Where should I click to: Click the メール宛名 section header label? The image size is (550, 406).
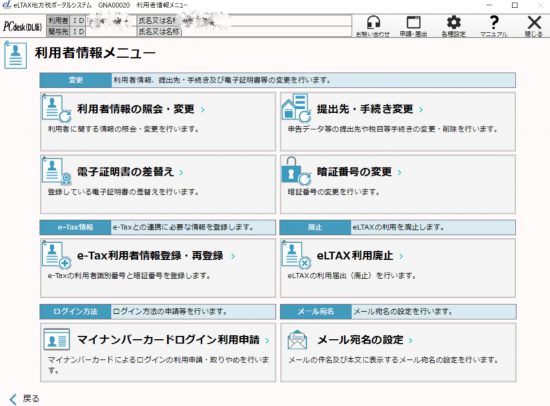pos(316,312)
